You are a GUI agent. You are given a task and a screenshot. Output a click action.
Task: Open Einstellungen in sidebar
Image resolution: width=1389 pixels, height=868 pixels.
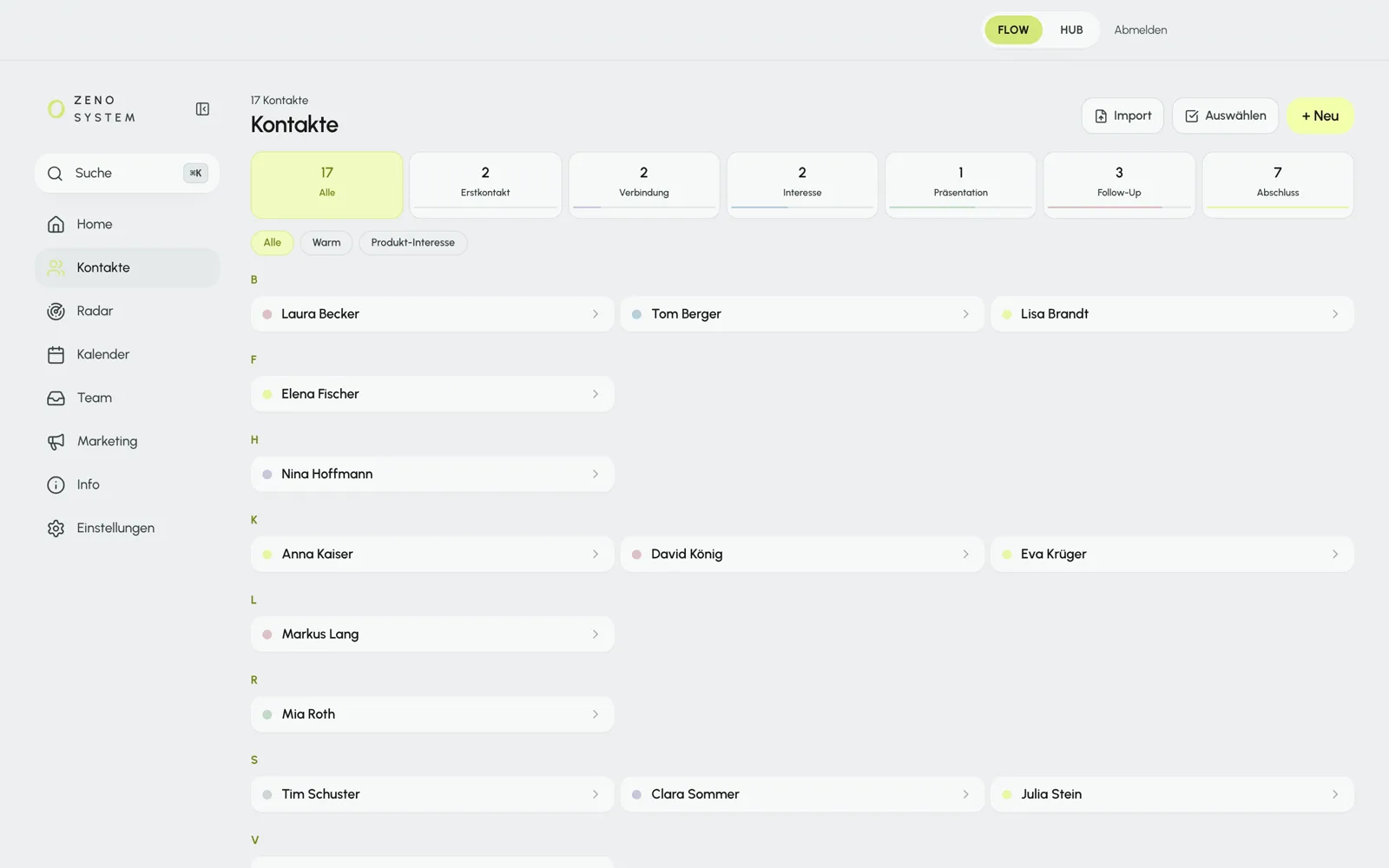pyautogui.click(x=127, y=529)
